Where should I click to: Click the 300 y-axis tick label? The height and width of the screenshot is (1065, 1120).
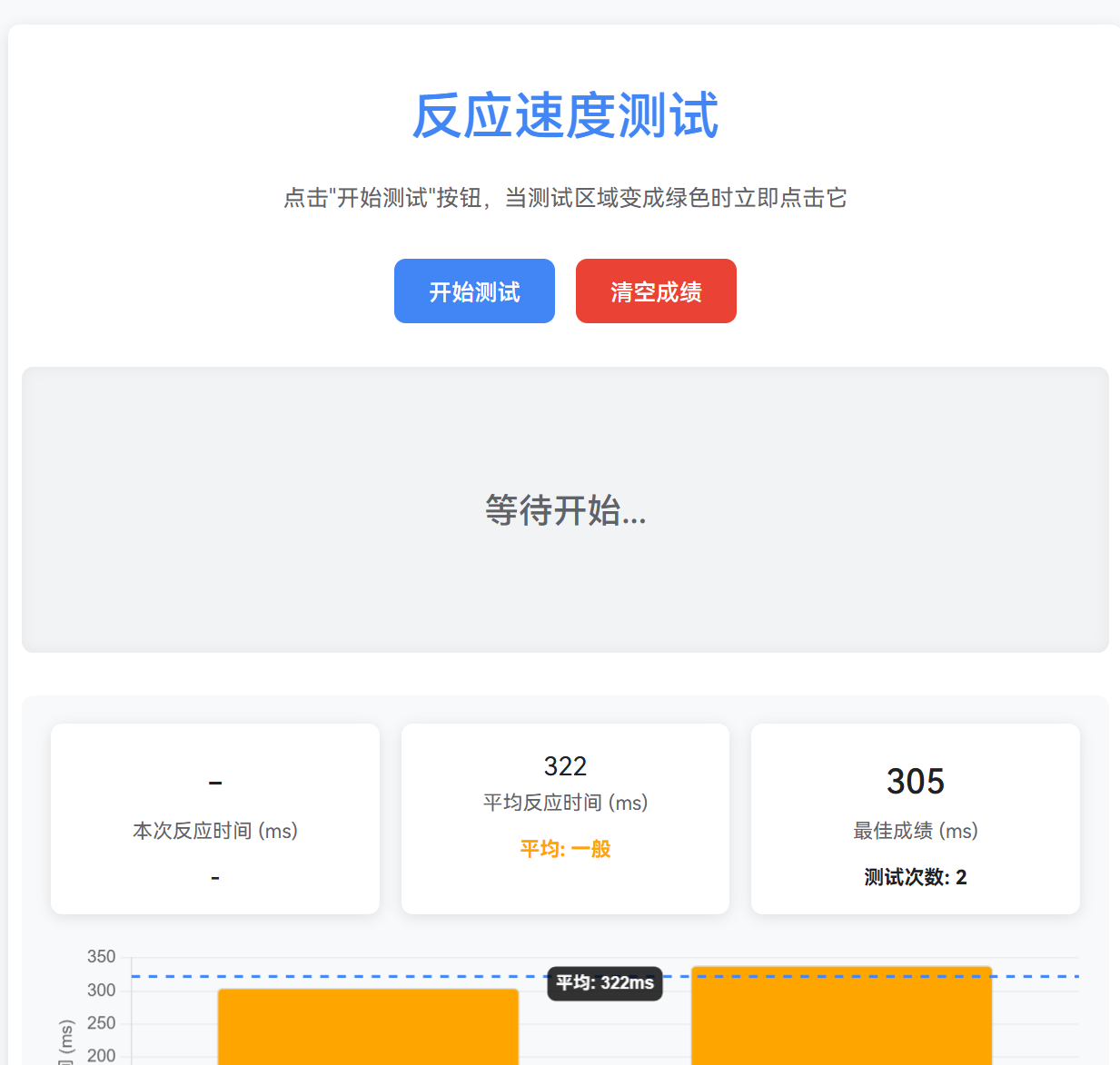click(x=101, y=991)
